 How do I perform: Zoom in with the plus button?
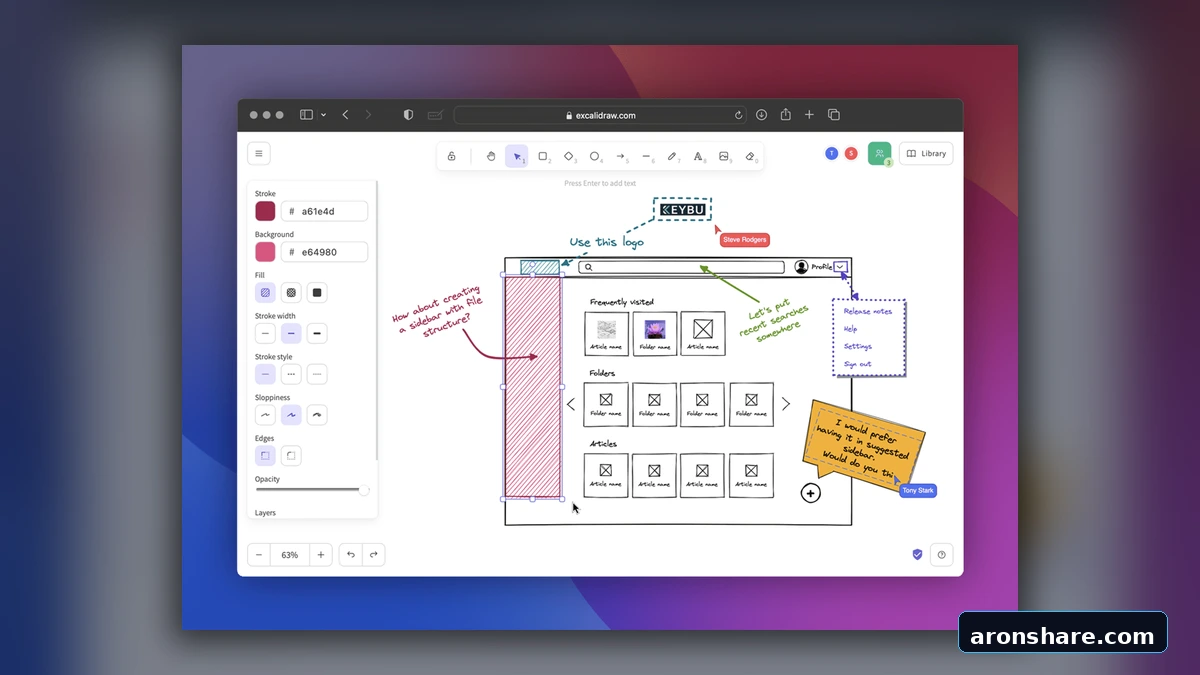coord(320,554)
